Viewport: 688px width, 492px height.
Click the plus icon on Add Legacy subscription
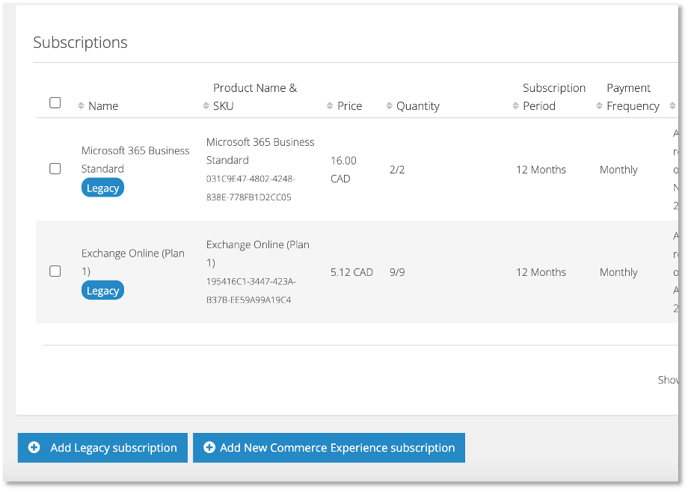pyautogui.click(x=34, y=448)
